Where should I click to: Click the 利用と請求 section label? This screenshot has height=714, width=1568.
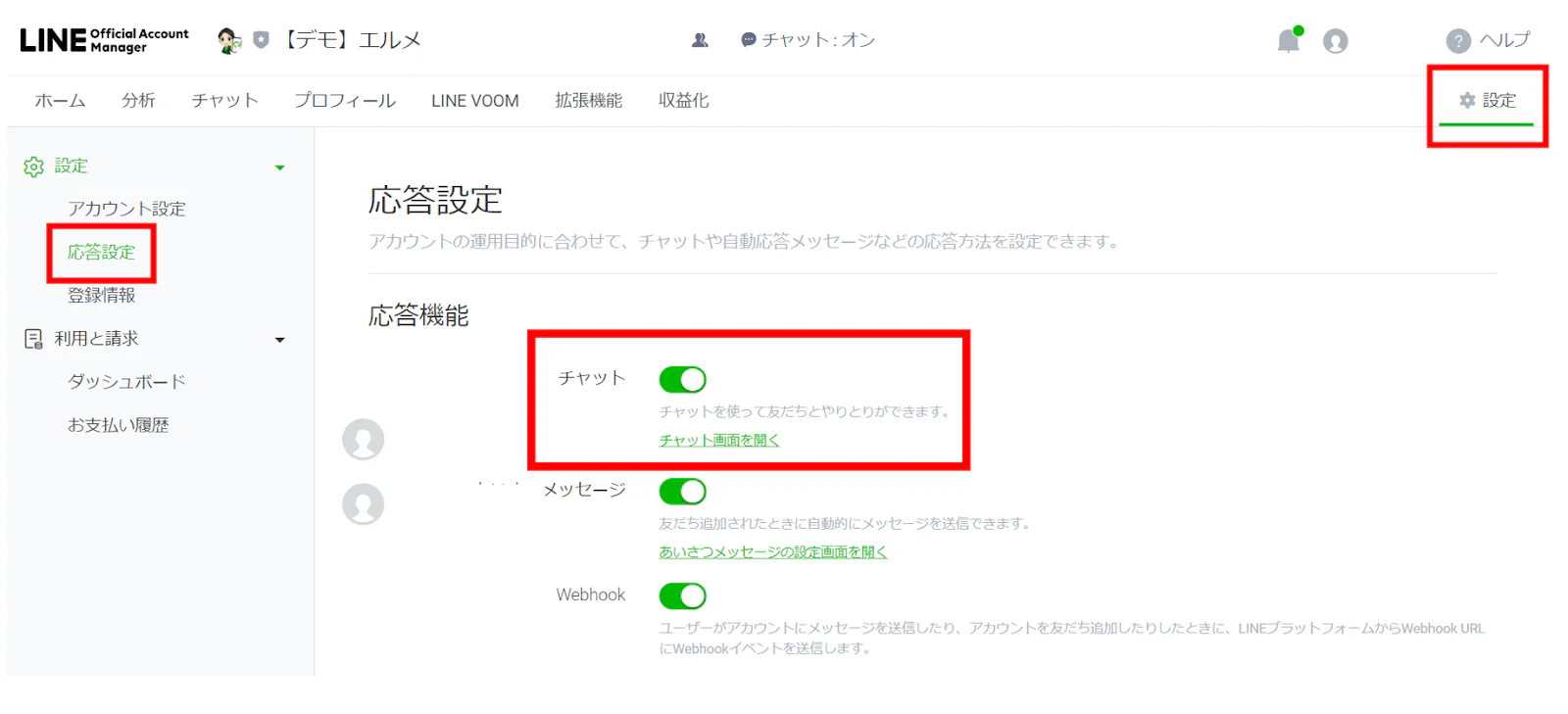pyautogui.click(x=96, y=339)
